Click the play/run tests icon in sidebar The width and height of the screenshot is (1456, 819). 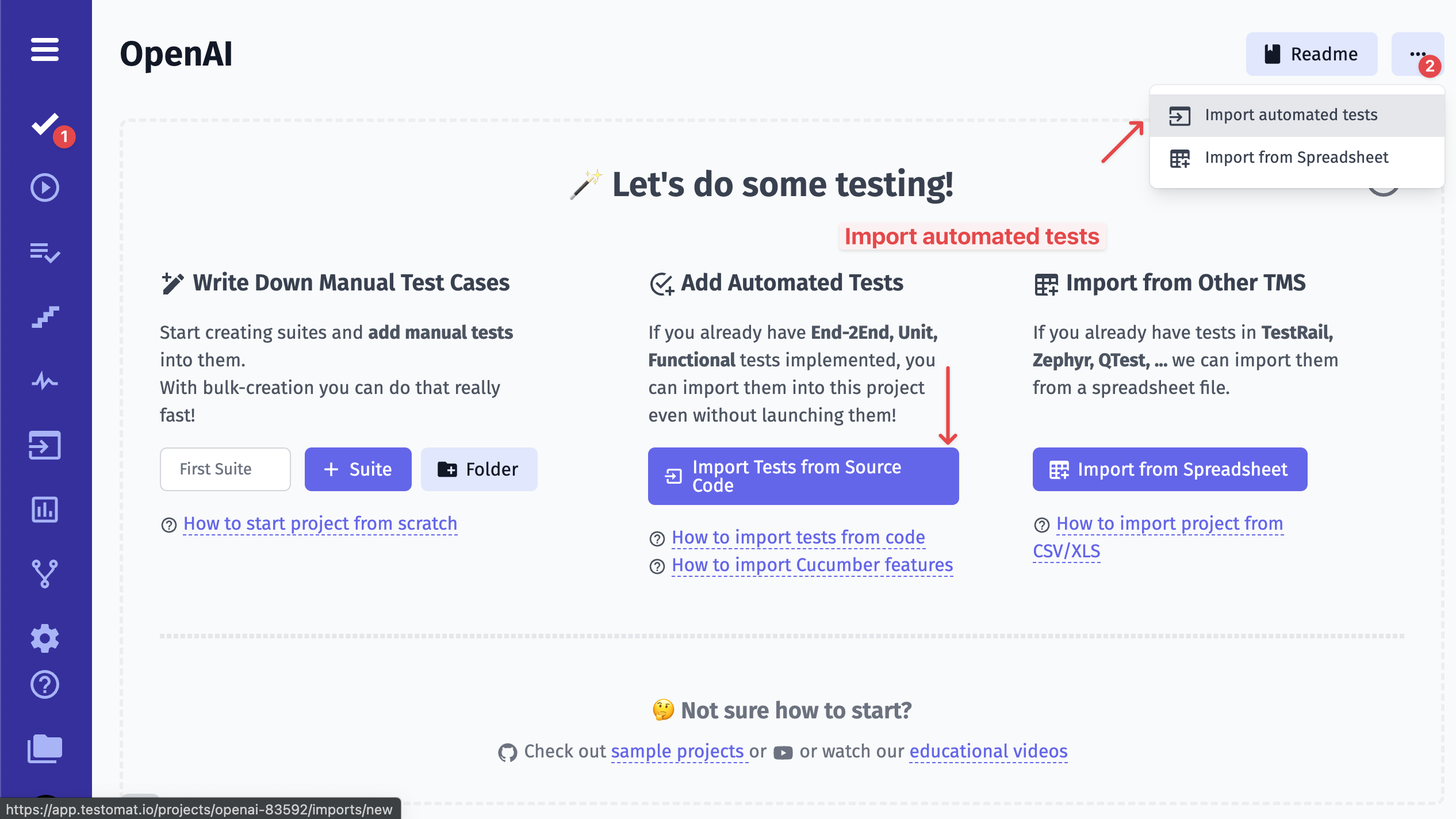click(x=45, y=188)
